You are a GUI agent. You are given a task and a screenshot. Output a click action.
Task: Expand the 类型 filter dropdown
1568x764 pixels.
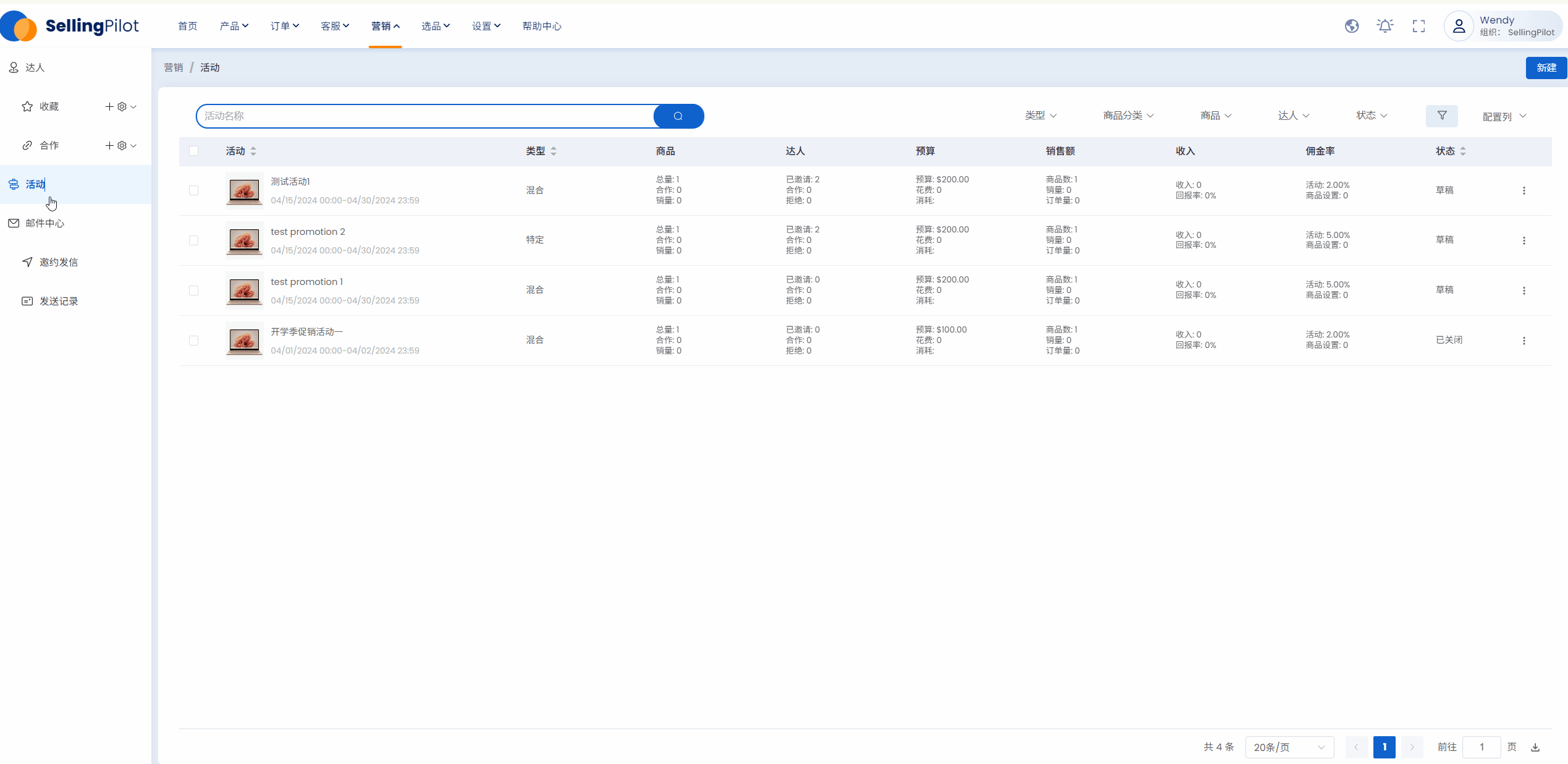tap(1040, 116)
